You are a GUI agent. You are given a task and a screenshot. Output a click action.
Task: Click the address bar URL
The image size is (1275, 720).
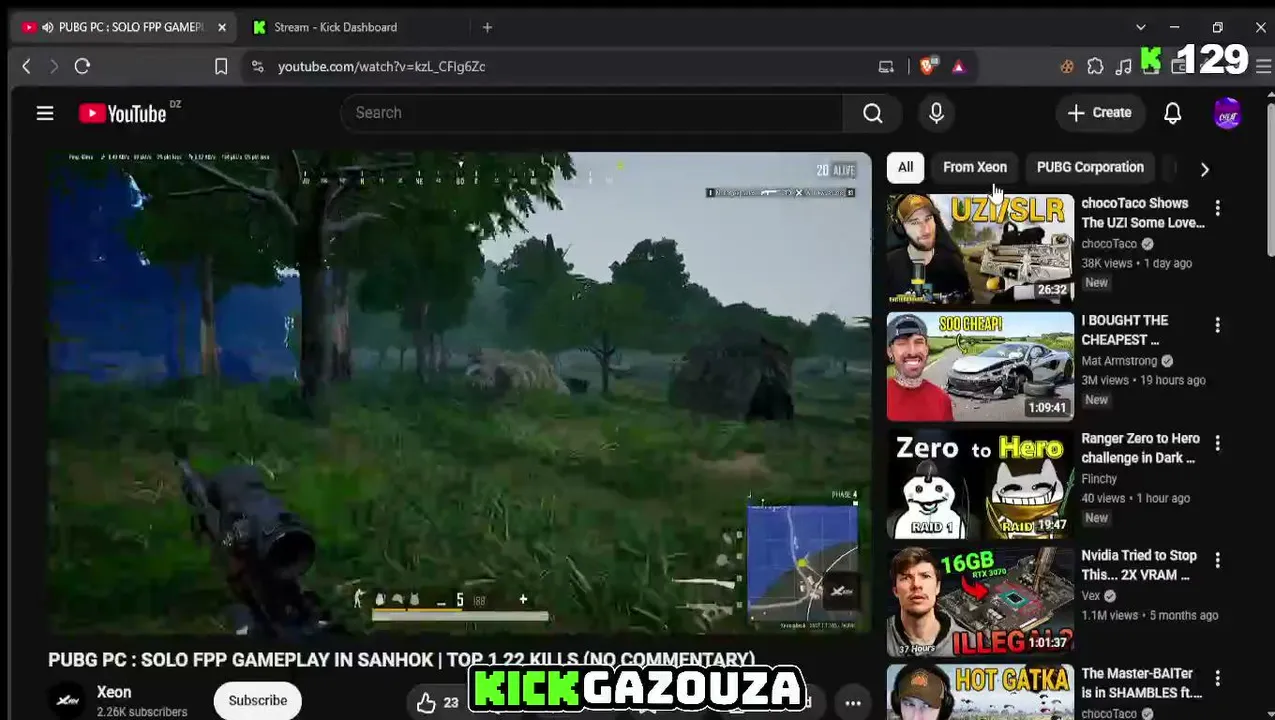(x=381, y=66)
